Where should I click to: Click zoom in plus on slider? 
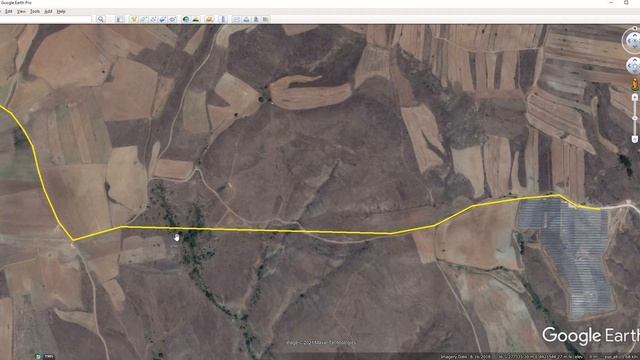click(x=635, y=97)
